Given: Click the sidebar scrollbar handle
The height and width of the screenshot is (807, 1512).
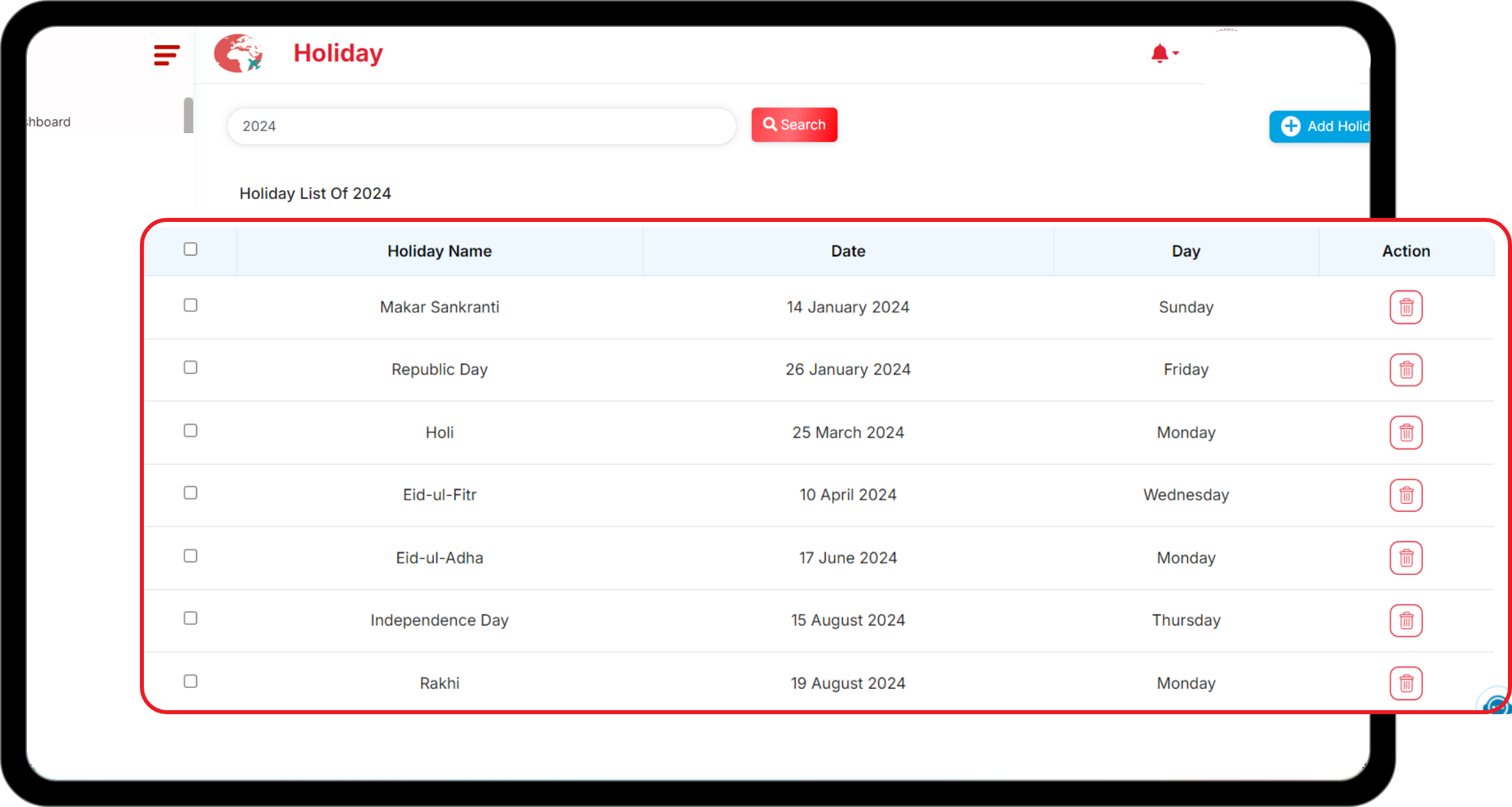Looking at the screenshot, I should [x=188, y=116].
